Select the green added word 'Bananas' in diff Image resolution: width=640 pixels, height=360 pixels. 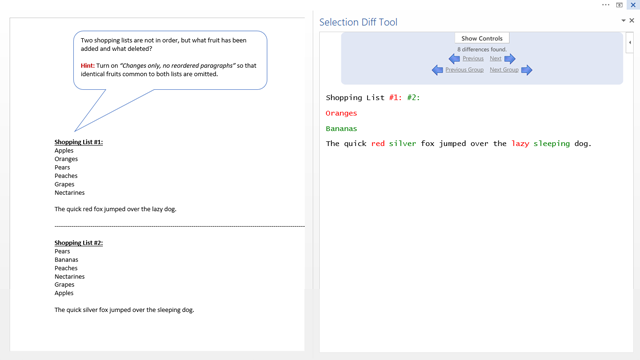(341, 129)
